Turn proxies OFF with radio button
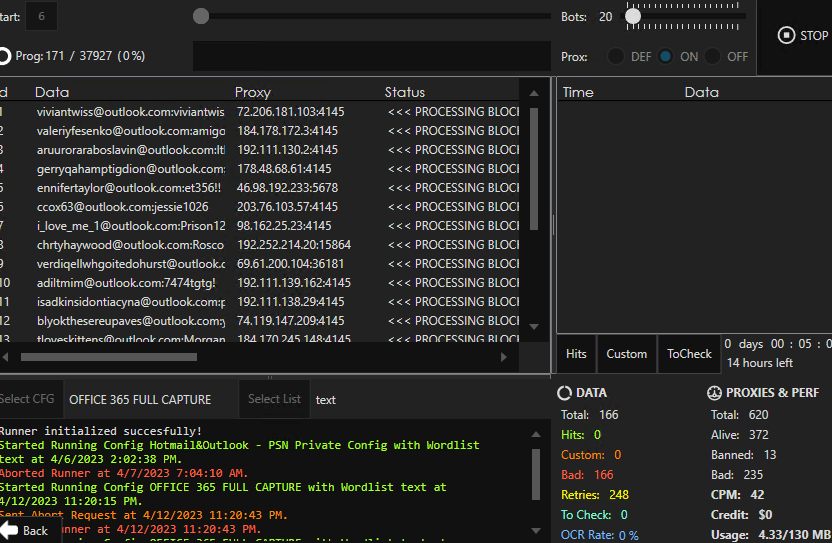The height and width of the screenshot is (543, 832). 714,57
